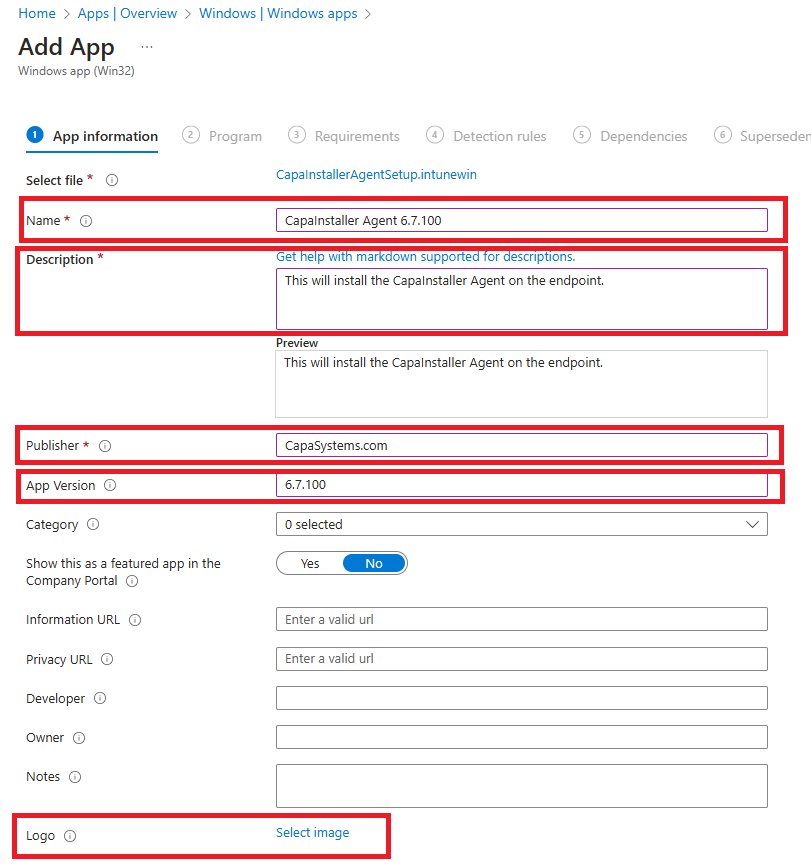Set featured app toggle to Yes
811x868 pixels.
pyautogui.click(x=310, y=564)
